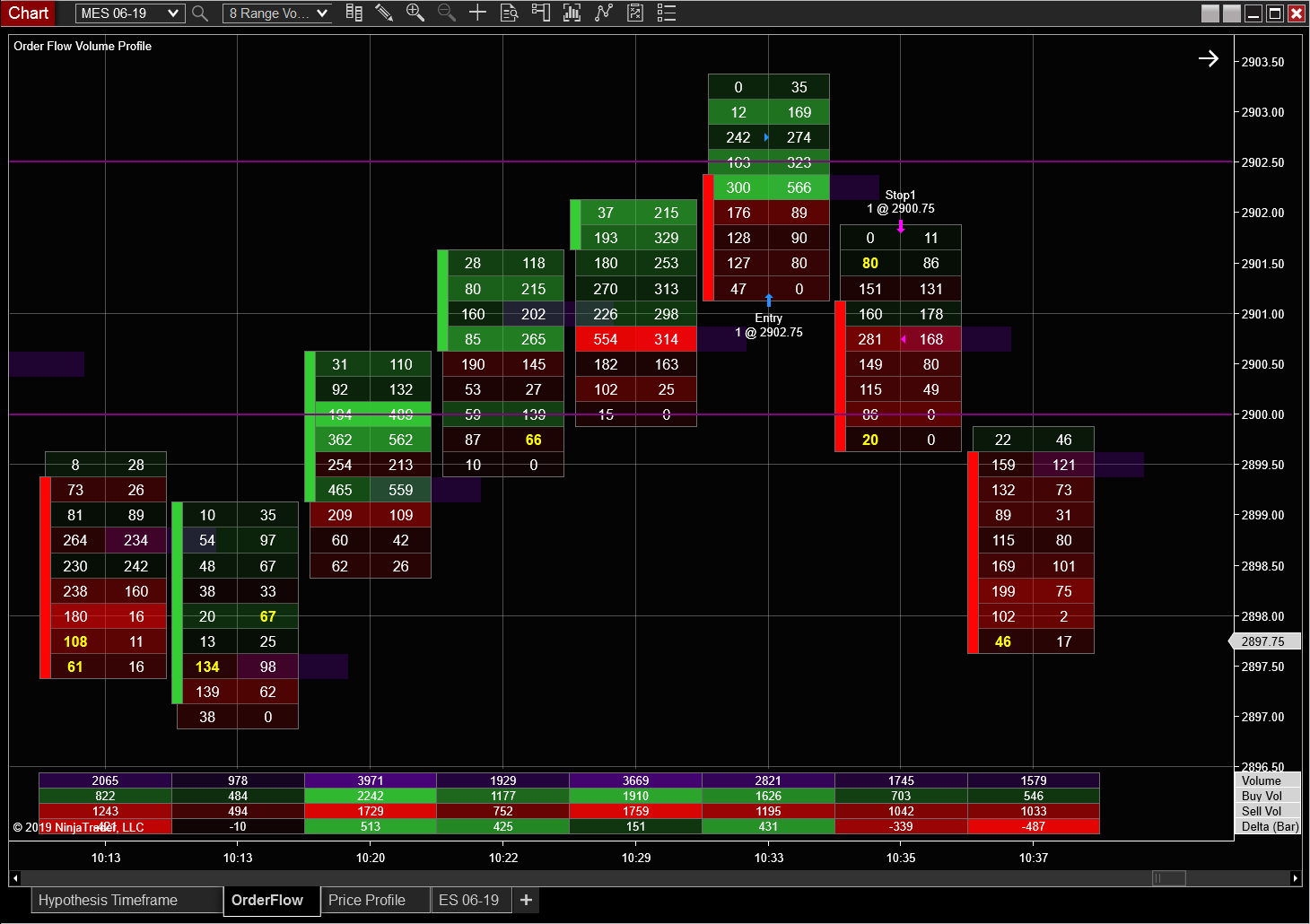This screenshot has width=1310, height=924.
Task: Click the horizontal scrollbar thumb
Action: point(1168,878)
